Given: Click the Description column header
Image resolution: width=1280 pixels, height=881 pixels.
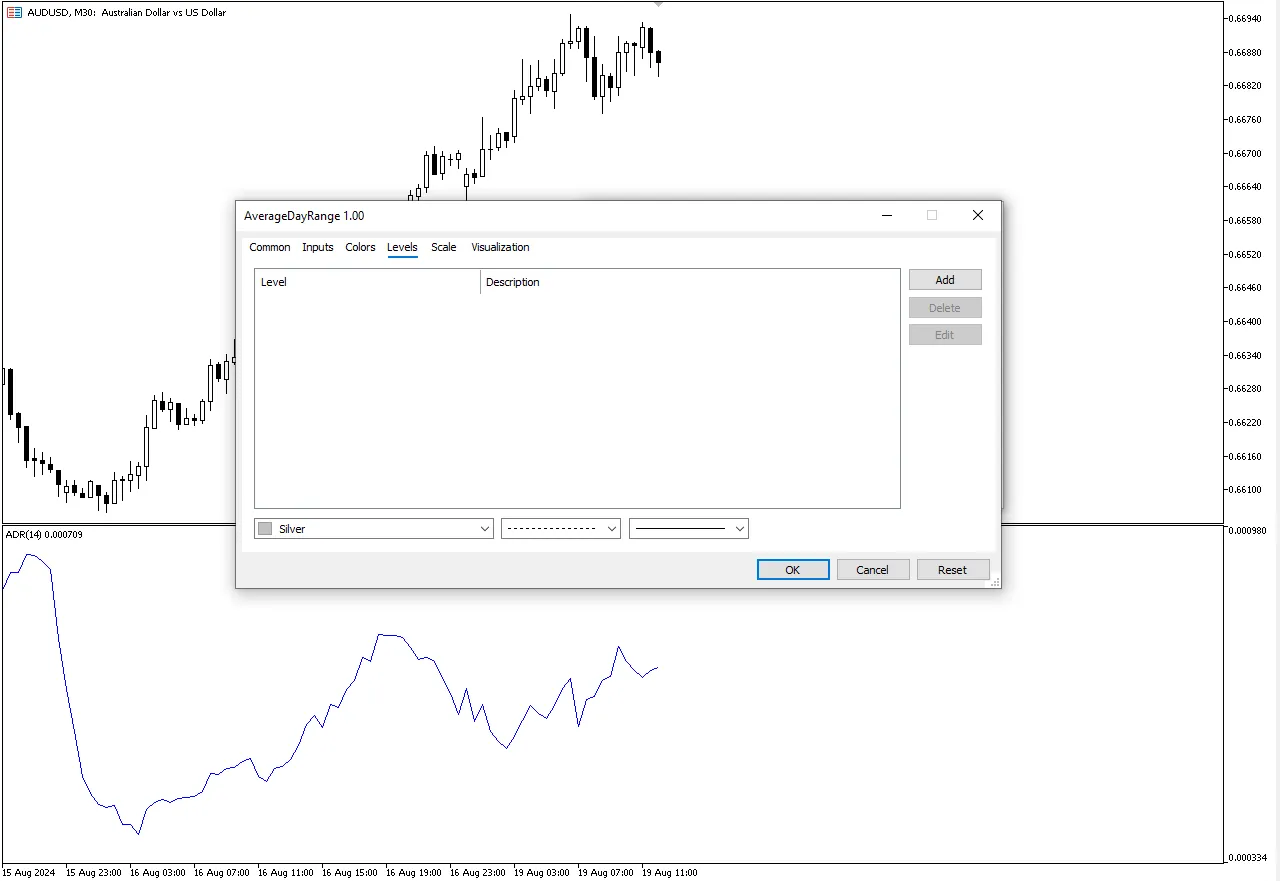Looking at the screenshot, I should [x=690, y=282].
